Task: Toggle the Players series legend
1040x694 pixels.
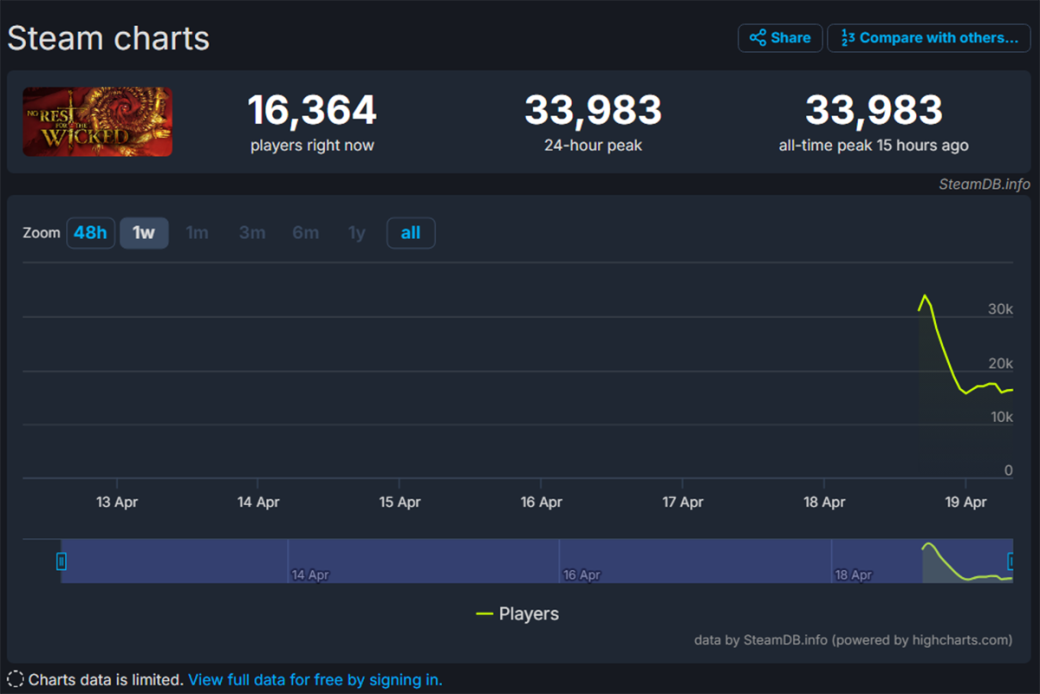Action: (517, 614)
